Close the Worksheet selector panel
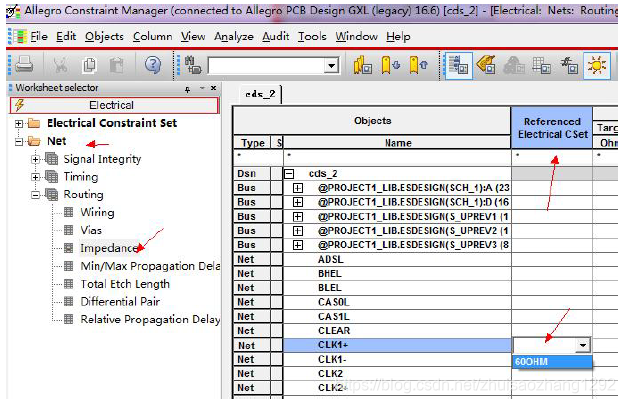This screenshot has width=625, height=403. click(x=215, y=88)
